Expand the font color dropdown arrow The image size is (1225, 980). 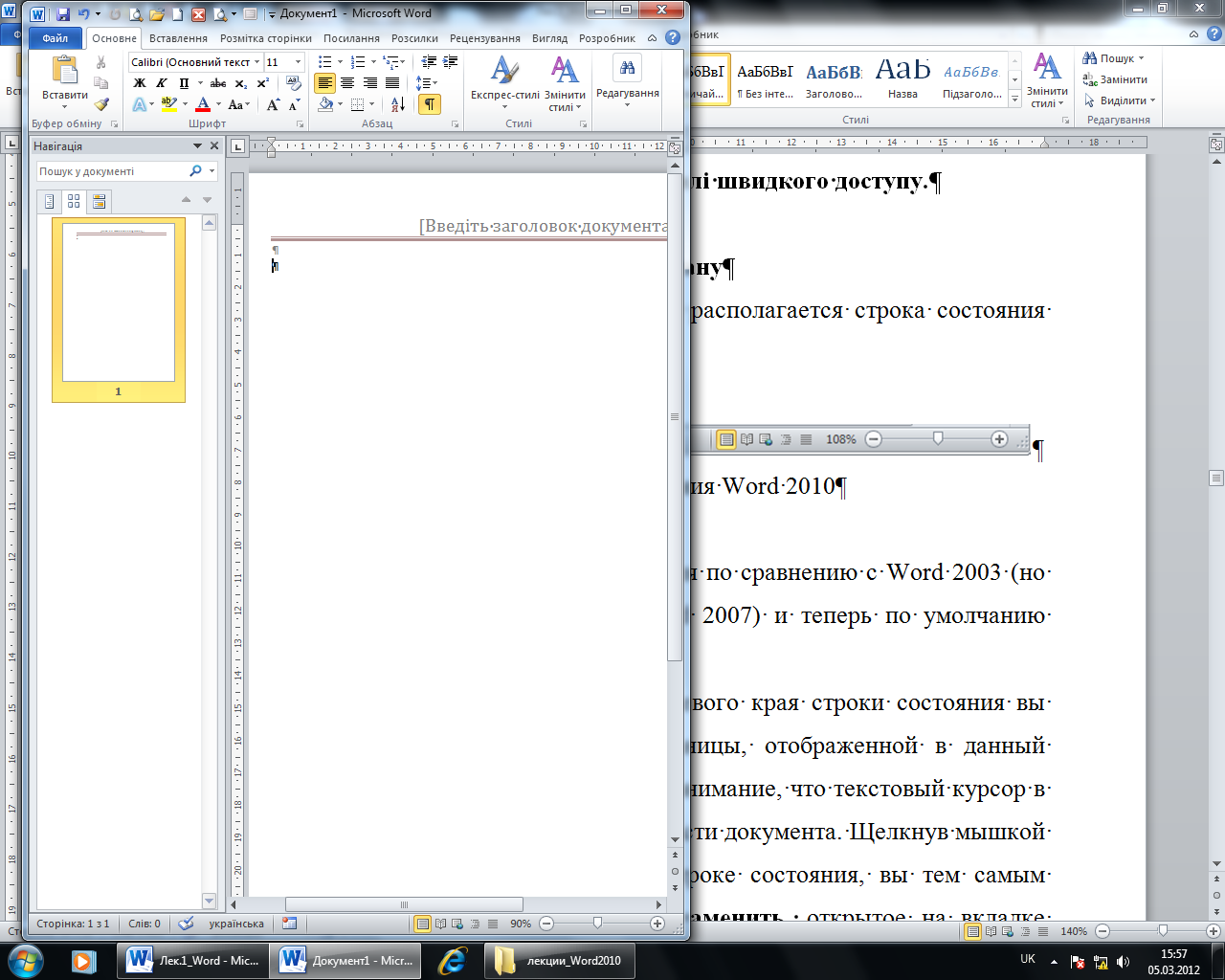[x=218, y=104]
